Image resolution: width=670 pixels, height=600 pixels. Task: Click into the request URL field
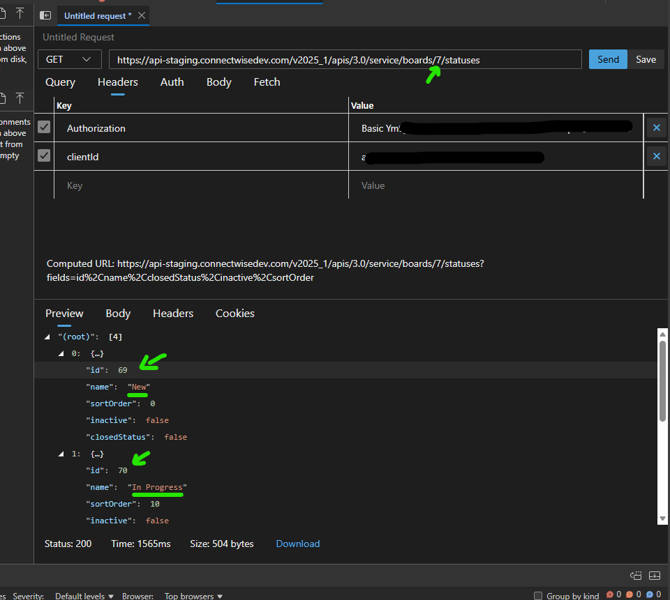pos(345,59)
